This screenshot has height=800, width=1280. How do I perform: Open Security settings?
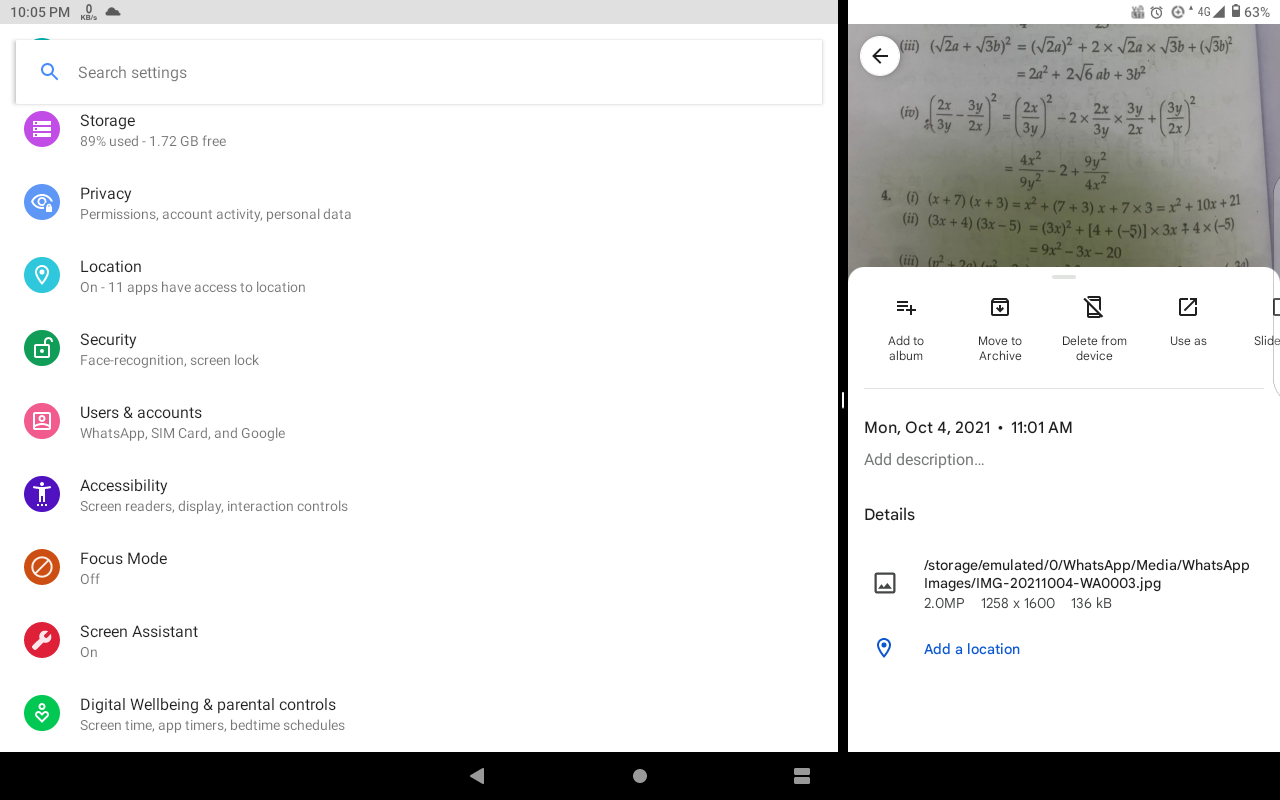point(419,349)
